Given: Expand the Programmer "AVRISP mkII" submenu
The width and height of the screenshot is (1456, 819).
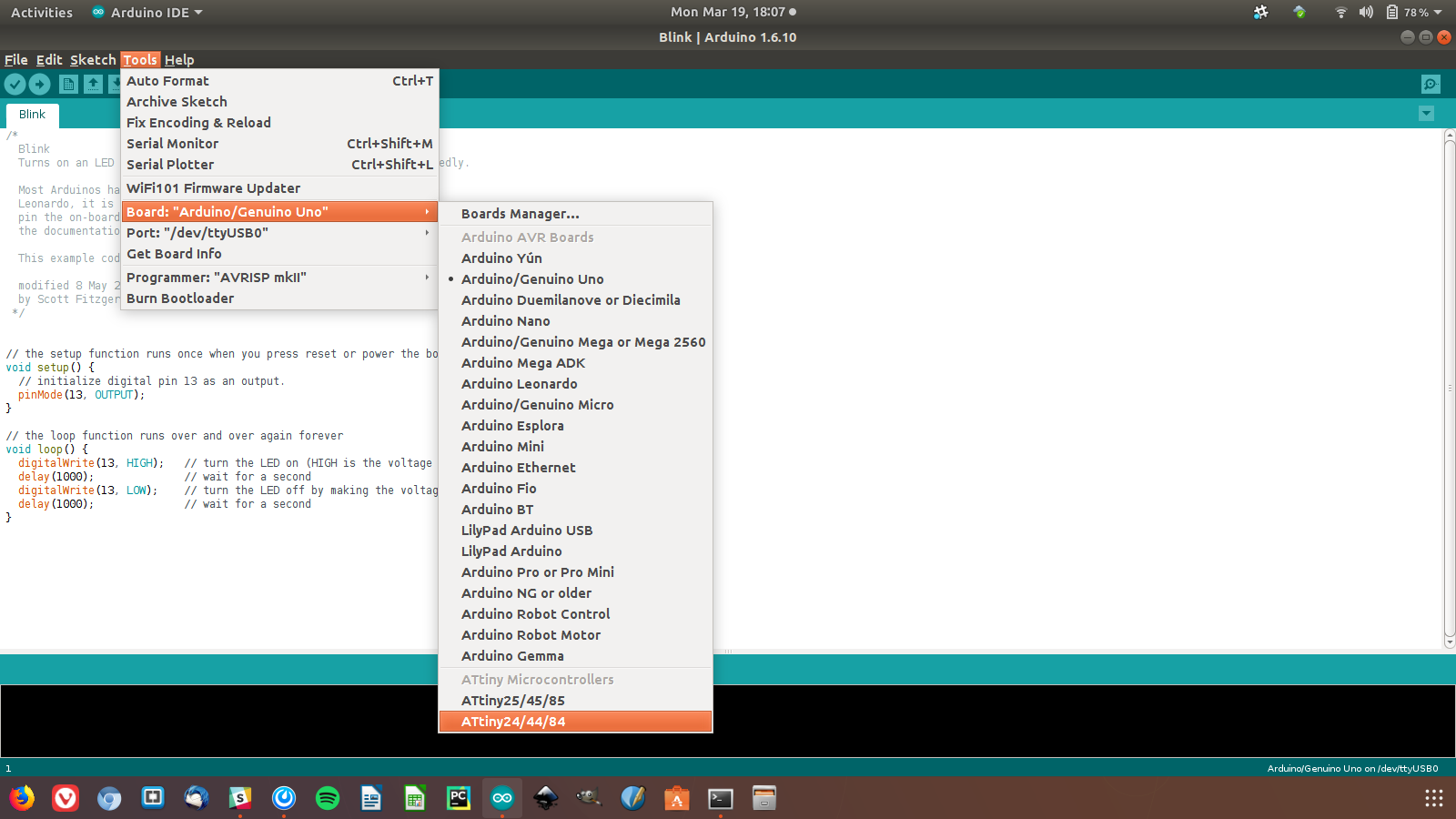Looking at the screenshot, I should tap(279, 278).
